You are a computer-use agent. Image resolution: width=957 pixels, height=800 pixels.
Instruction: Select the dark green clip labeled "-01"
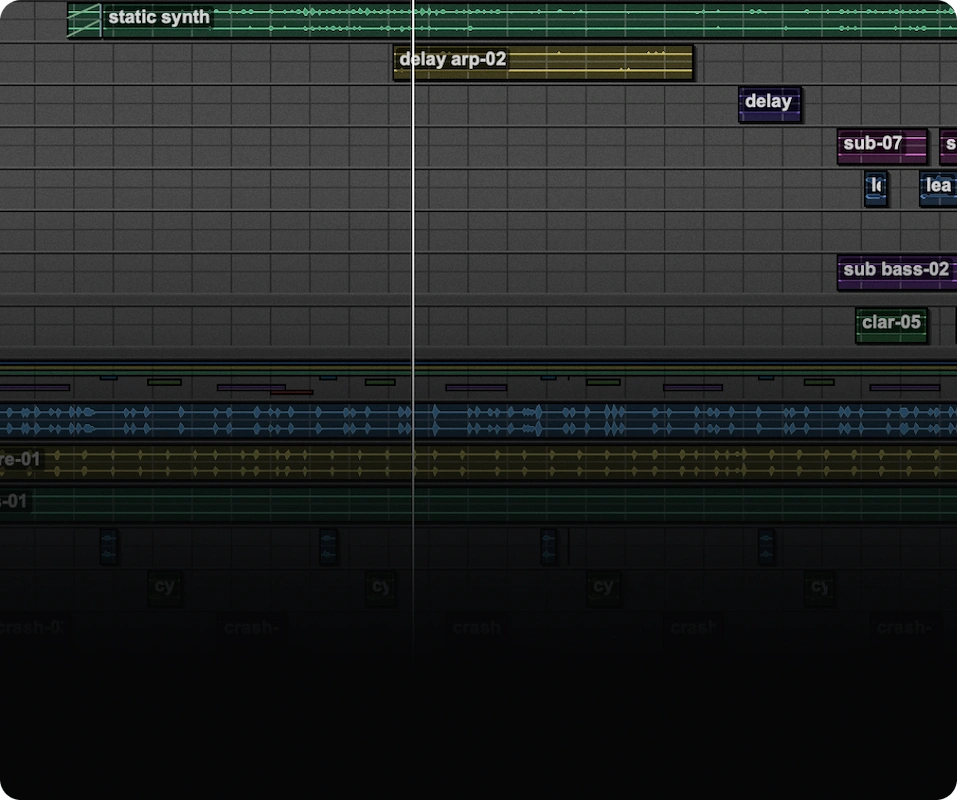[x=478, y=505]
